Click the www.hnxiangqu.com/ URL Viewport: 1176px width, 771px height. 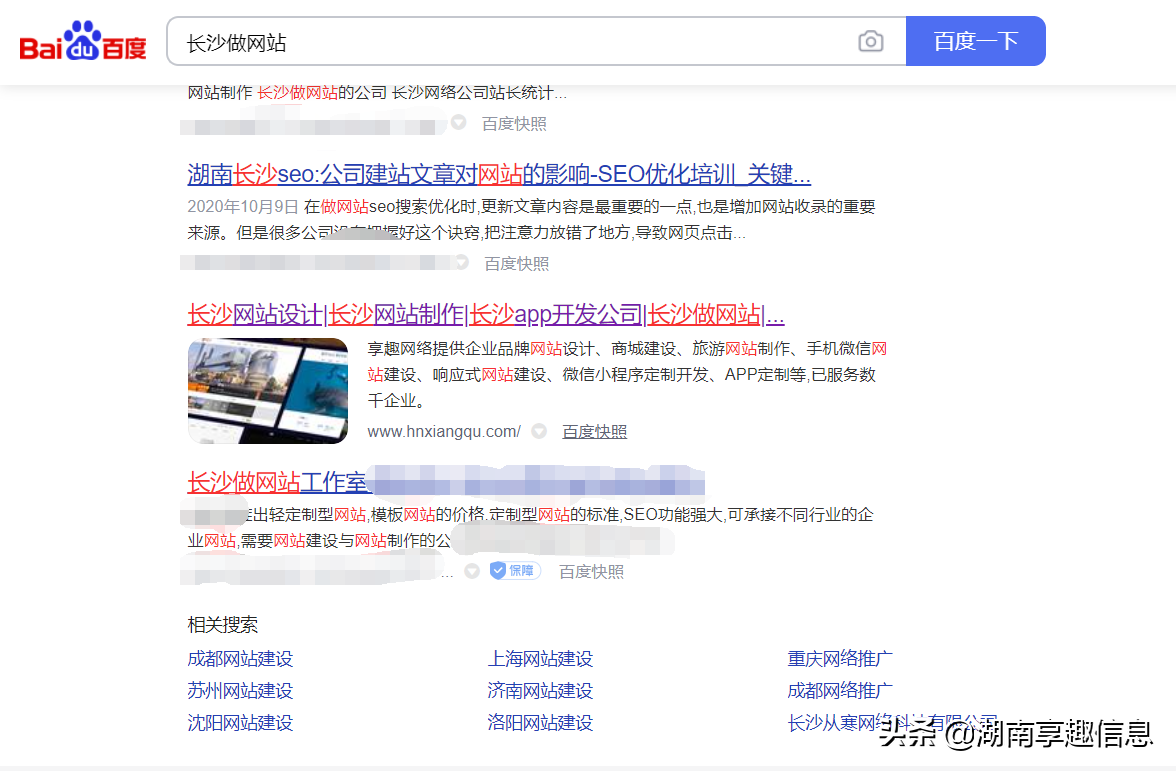coord(444,432)
